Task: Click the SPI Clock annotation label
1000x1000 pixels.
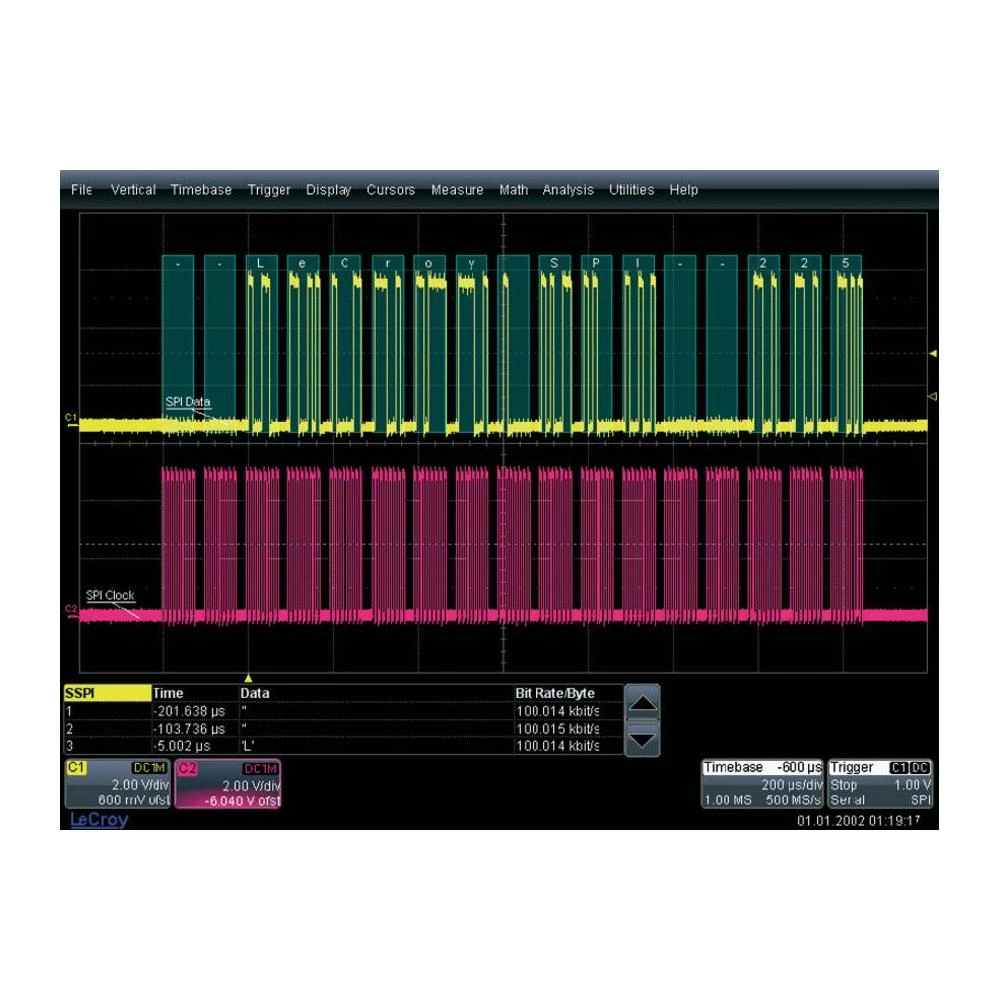Action: coord(110,594)
